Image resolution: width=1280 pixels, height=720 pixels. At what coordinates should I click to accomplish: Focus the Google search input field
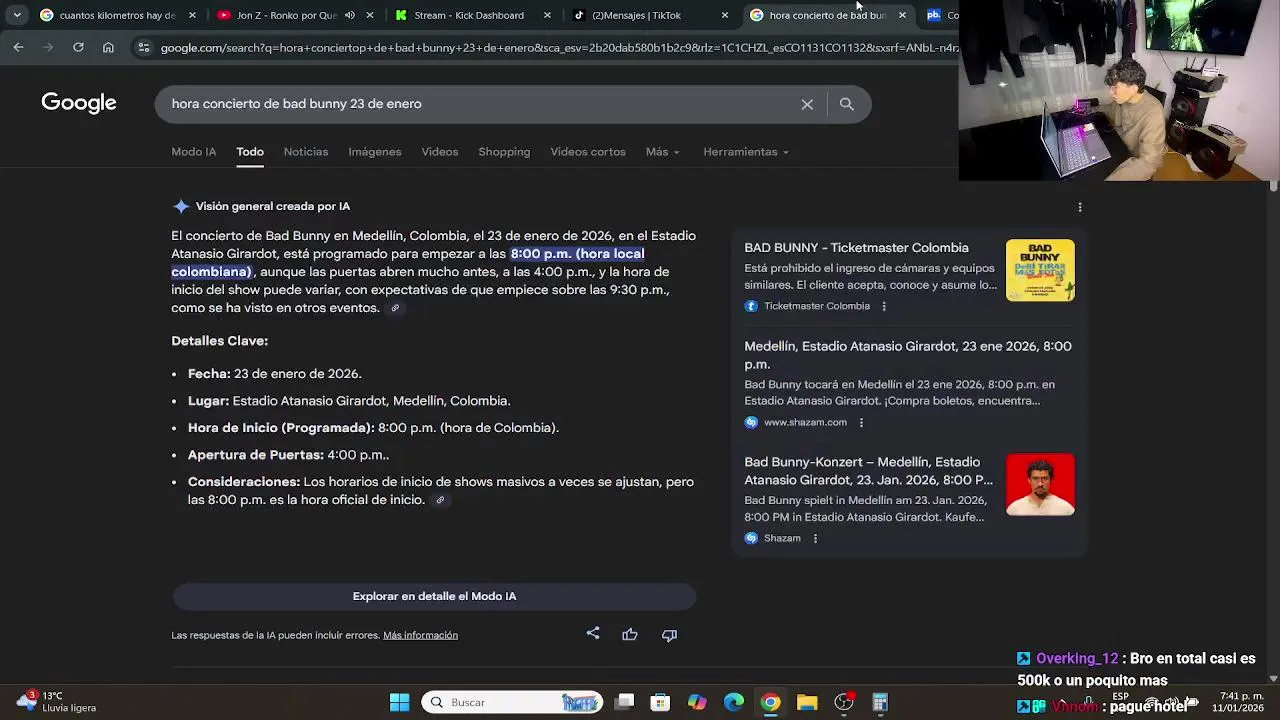click(x=480, y=104)
